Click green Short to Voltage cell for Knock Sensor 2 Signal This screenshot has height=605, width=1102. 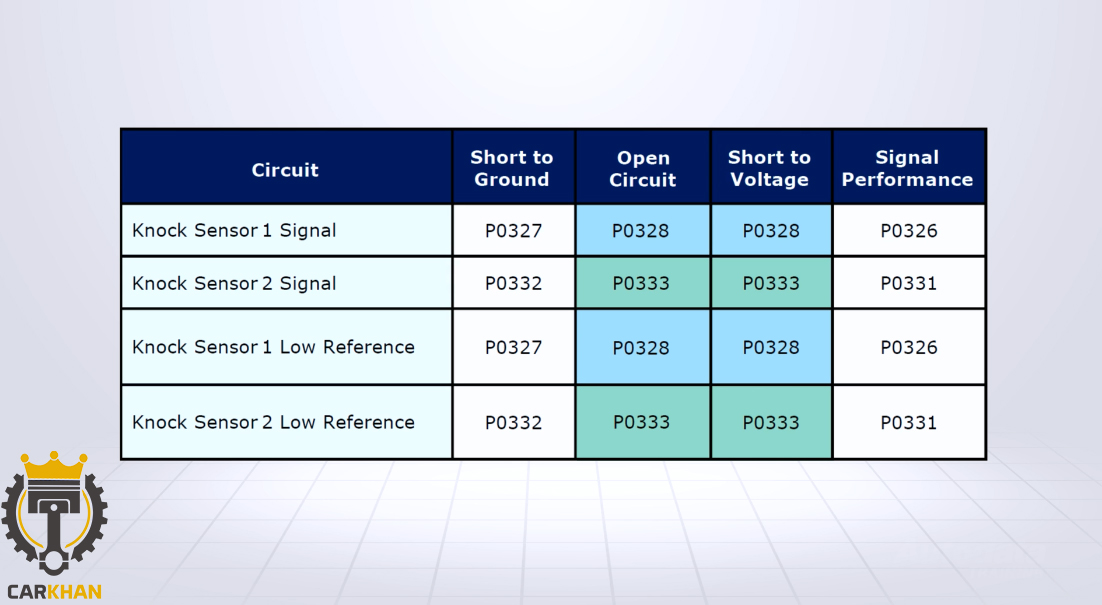pos(771,284)
